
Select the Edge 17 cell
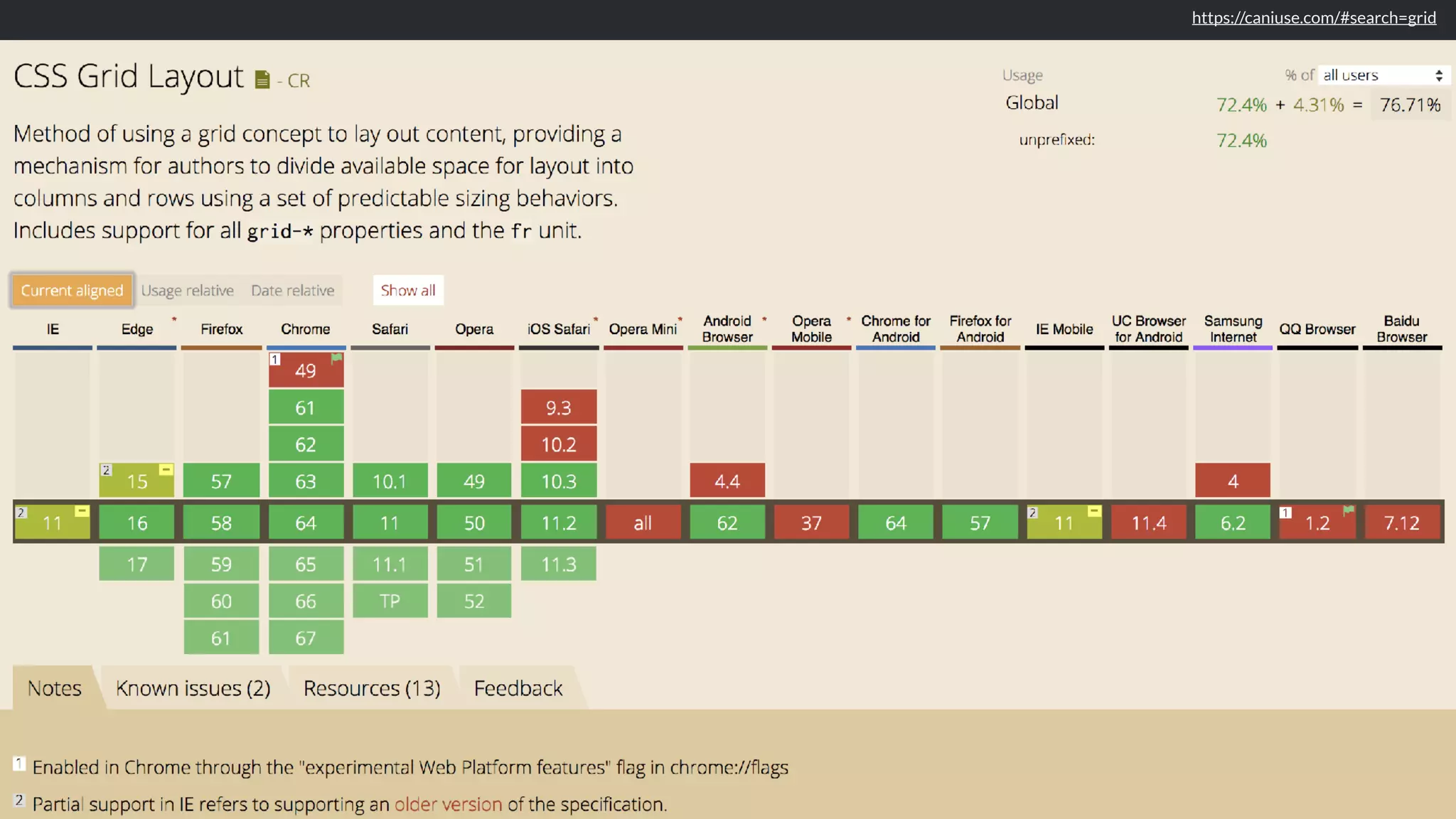click(136, 564)
